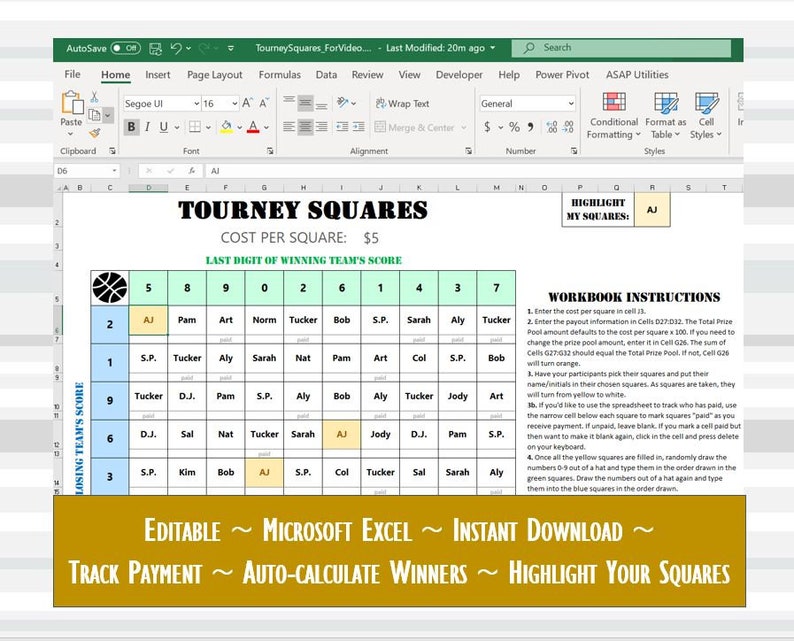This screenshot has height=641, width=794.
Task: Click the Align Left icon
Action: [x=289, y=127]
